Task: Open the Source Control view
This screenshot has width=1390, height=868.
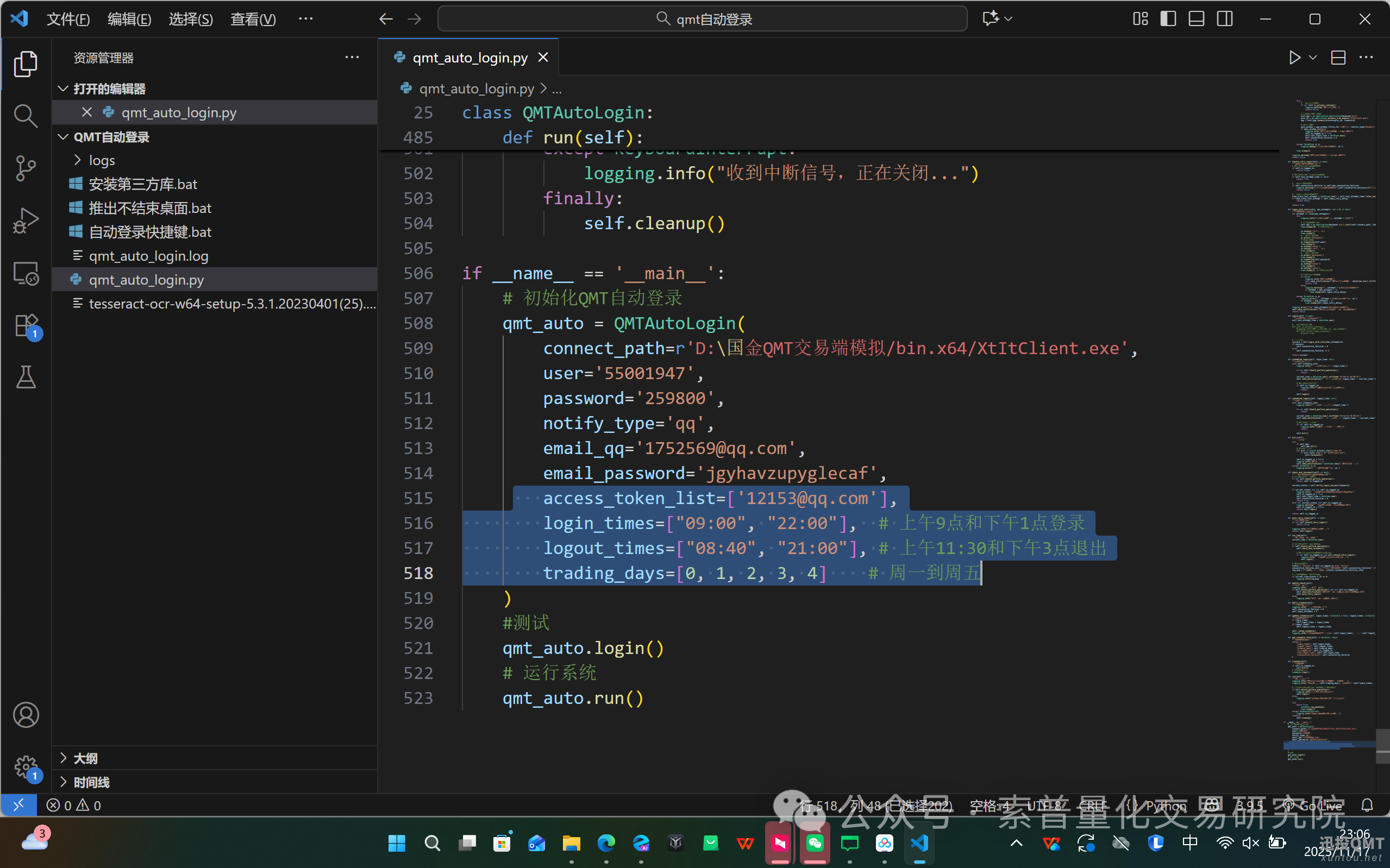Action: (25, 168)
